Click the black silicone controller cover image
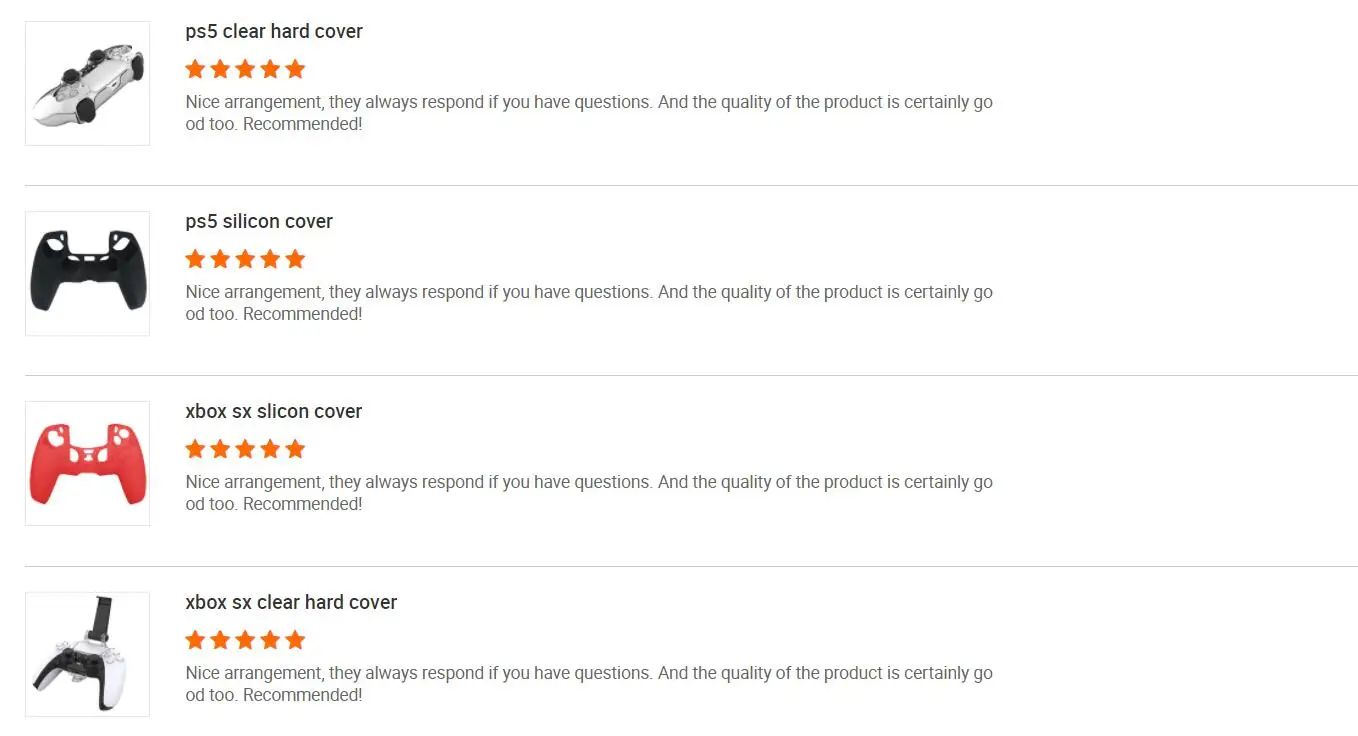The width and height of the screenshot is (1358, 736). [87, 273]
